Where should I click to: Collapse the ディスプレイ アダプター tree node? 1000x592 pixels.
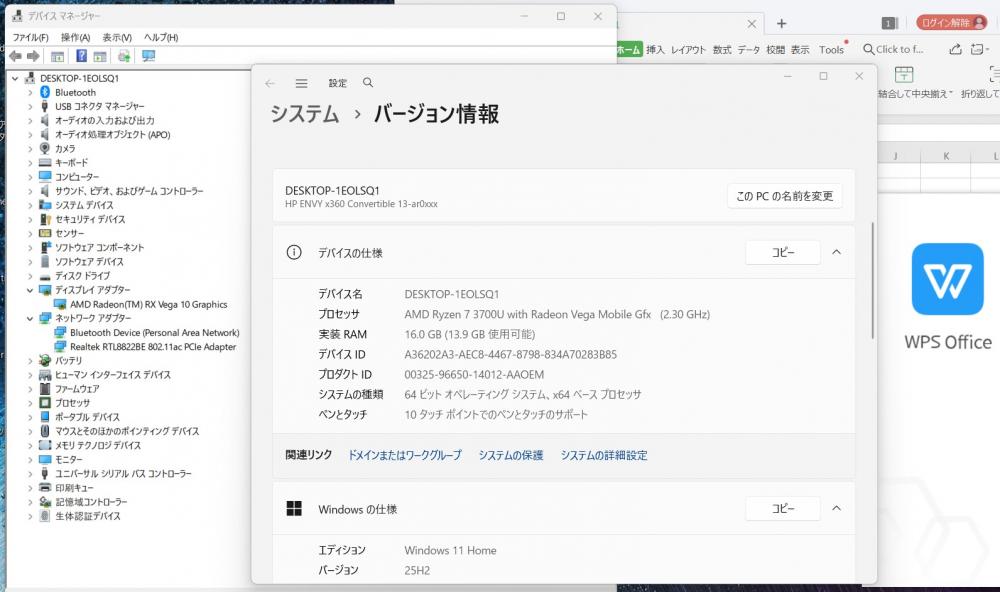tap(30, 290)
